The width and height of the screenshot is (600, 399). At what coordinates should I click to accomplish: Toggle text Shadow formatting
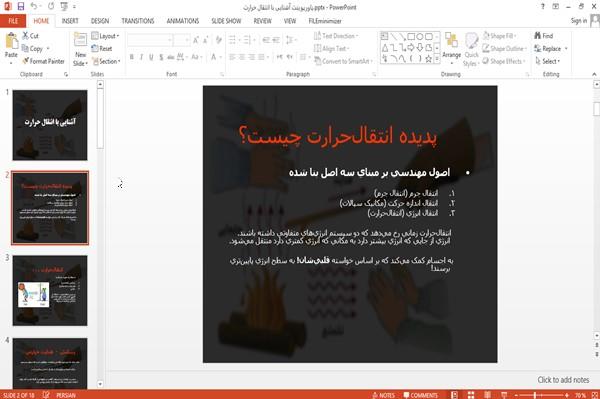click(x=161, y=57)
